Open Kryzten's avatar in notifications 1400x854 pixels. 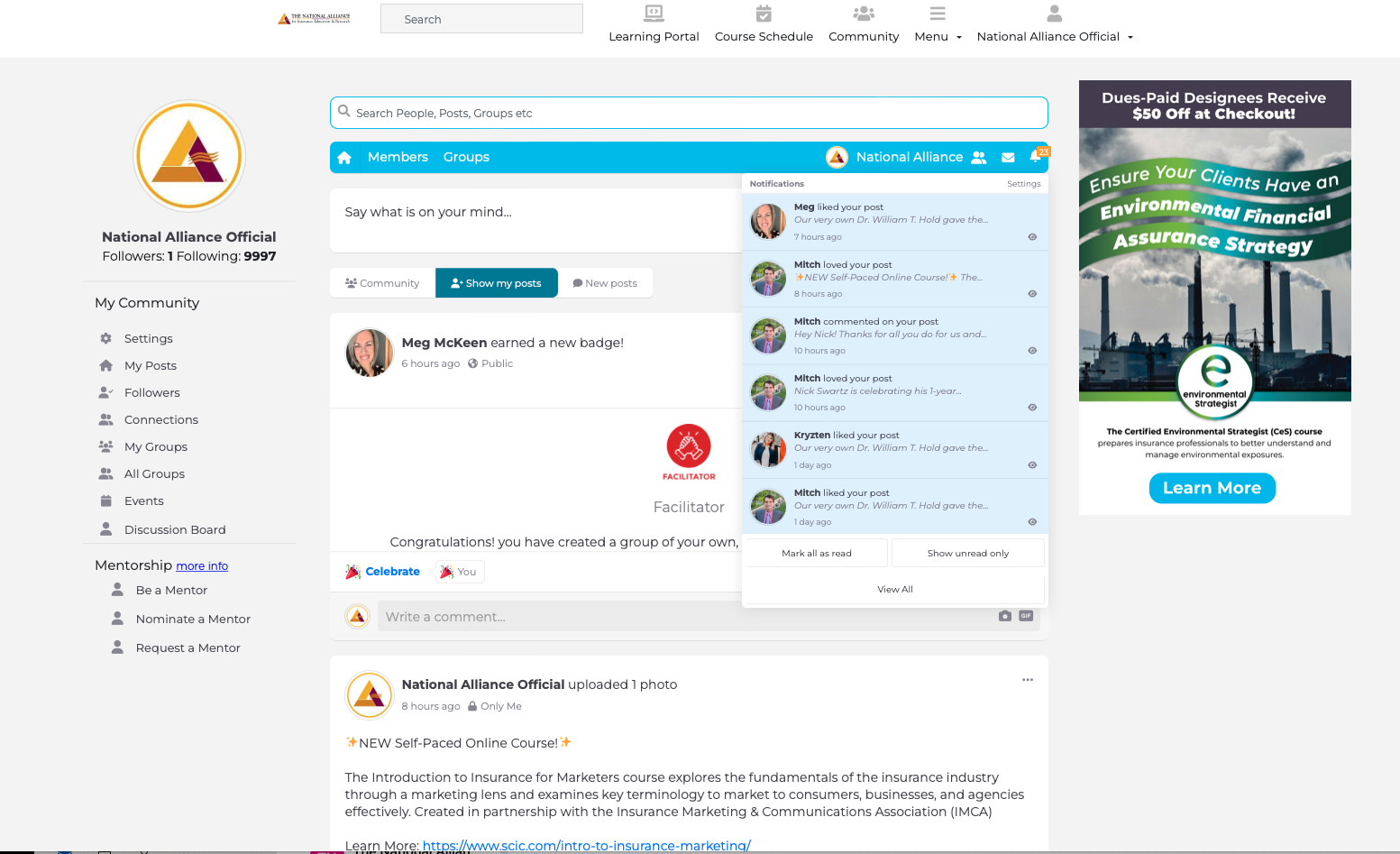pos(768,449)
